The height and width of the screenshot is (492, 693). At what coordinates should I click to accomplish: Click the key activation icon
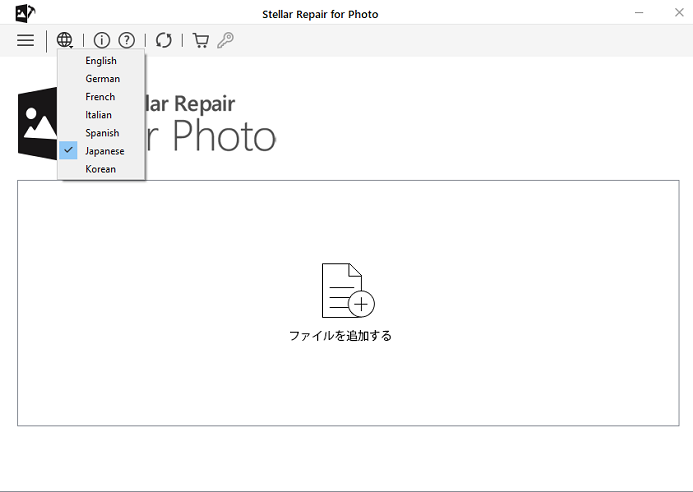tap(225, 41)
